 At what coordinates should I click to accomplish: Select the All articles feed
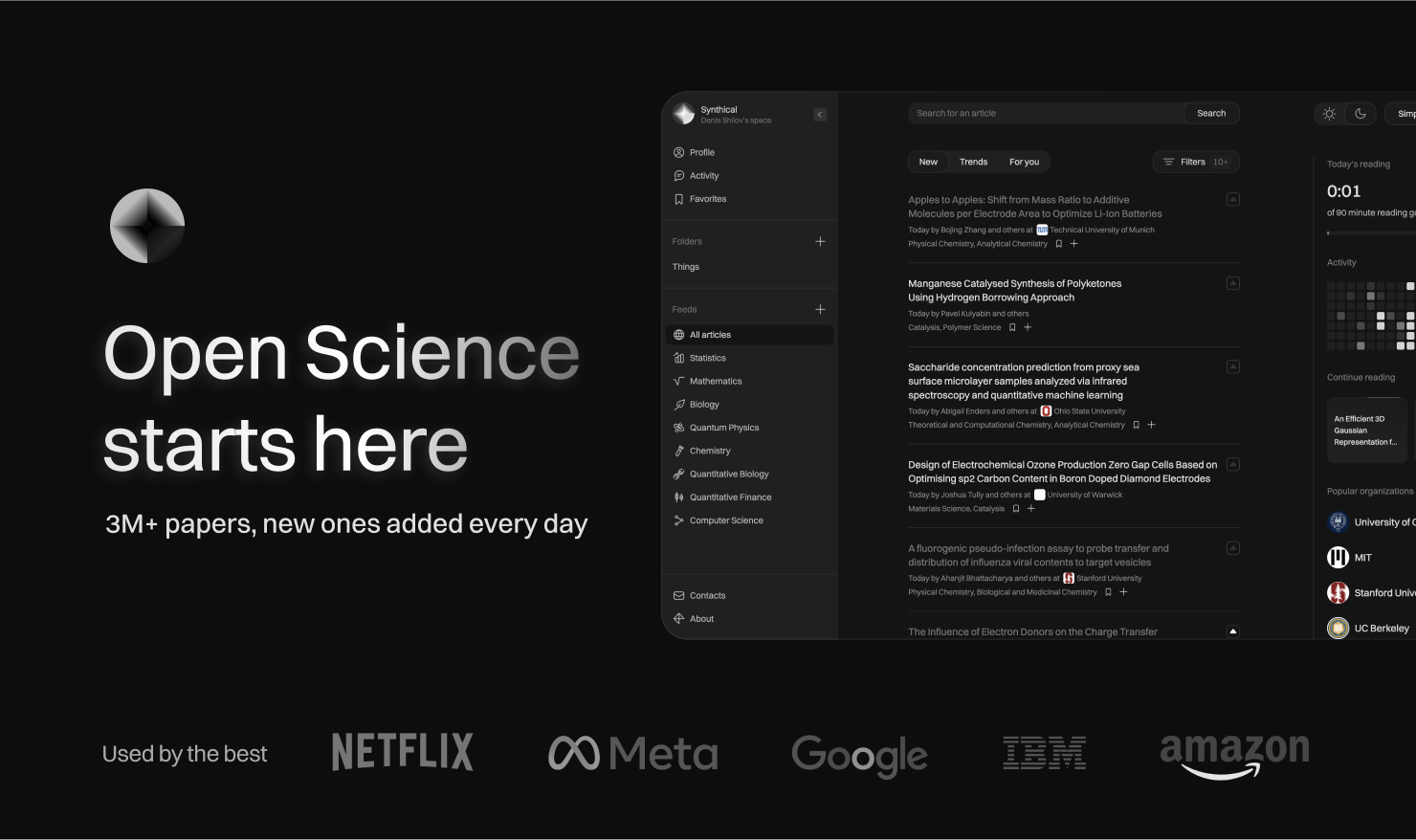tap(749, 335)
